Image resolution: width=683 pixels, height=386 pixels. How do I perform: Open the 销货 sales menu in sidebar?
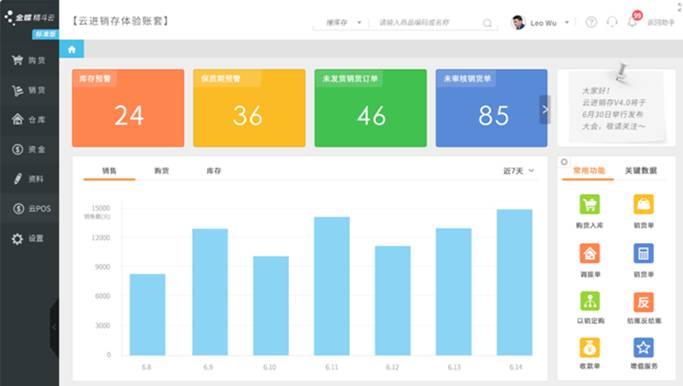coord(29,90)
